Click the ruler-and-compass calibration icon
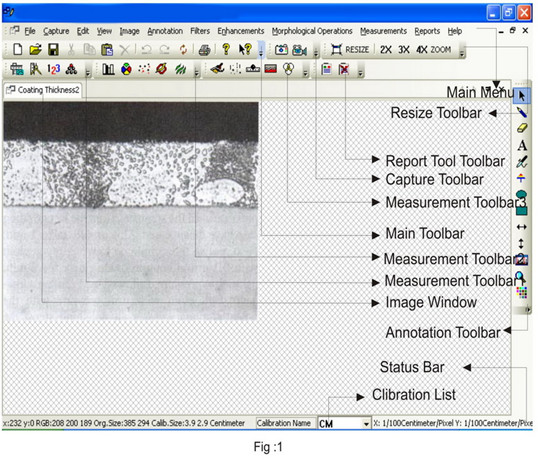 click(x=35, y=70)
